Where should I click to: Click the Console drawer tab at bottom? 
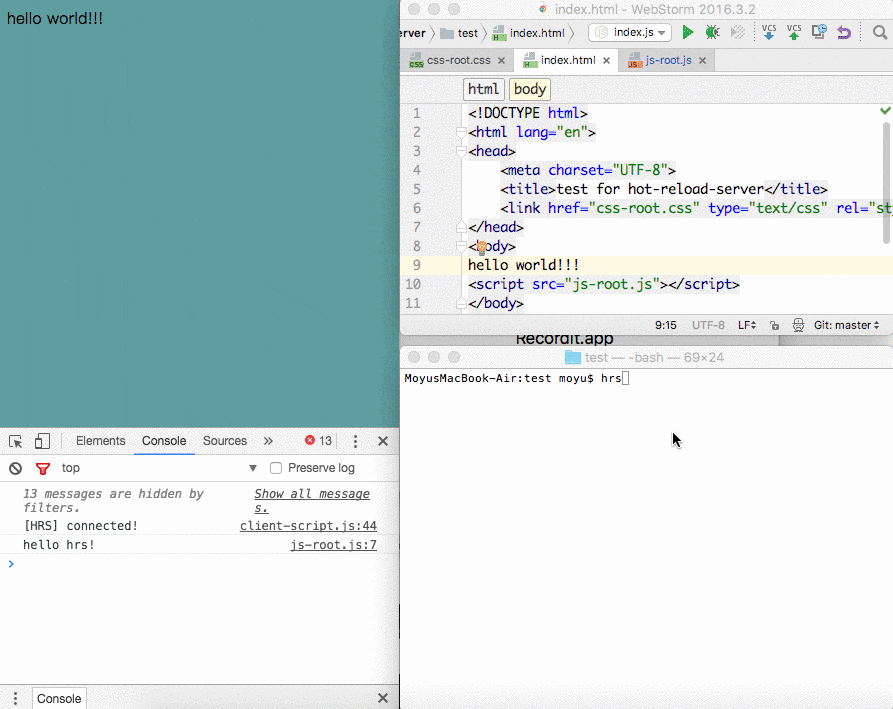[59, 698]
